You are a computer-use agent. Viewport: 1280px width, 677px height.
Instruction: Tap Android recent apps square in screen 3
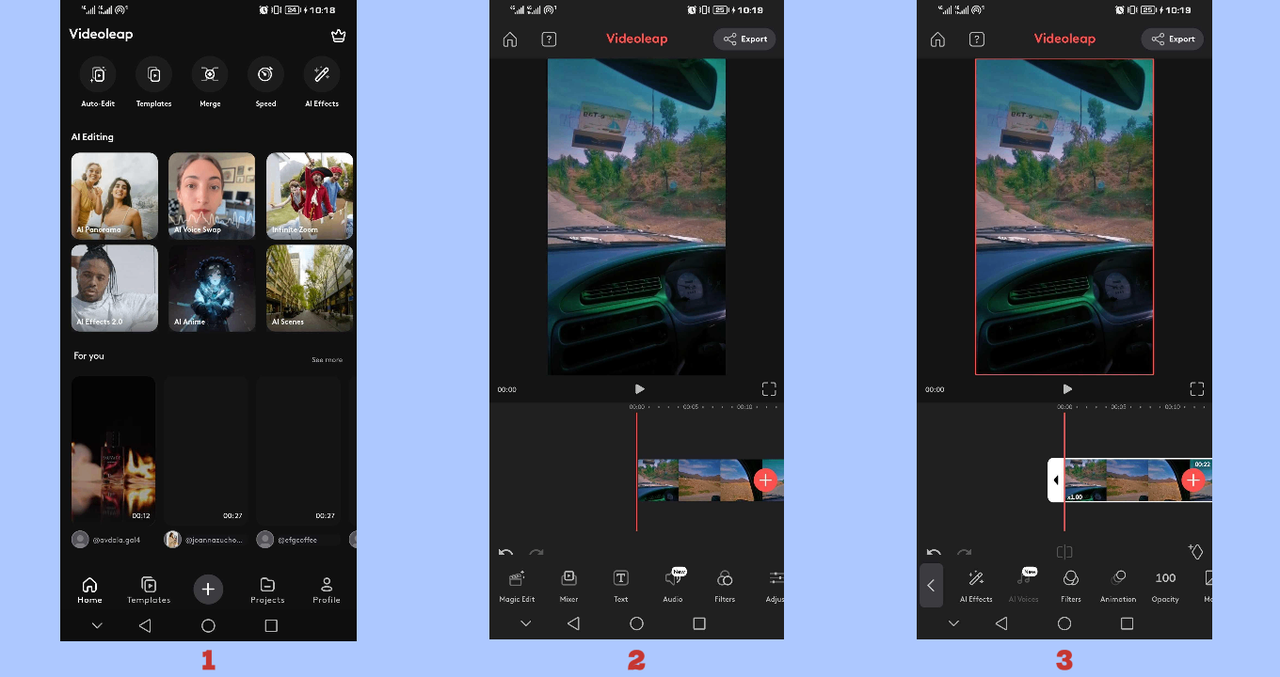tap(1127, 623)
